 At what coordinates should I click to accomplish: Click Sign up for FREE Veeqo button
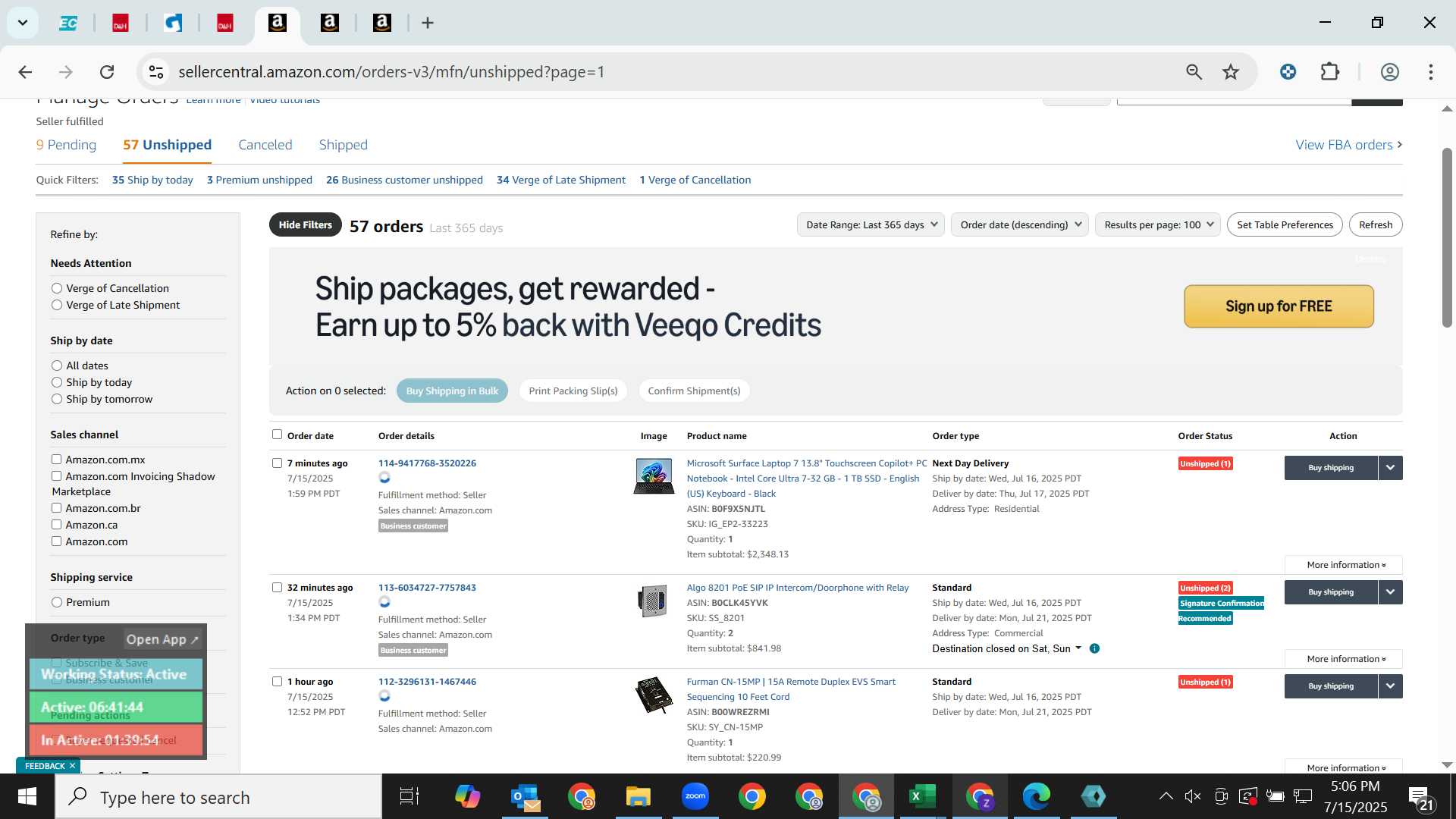coord(1279,306)
